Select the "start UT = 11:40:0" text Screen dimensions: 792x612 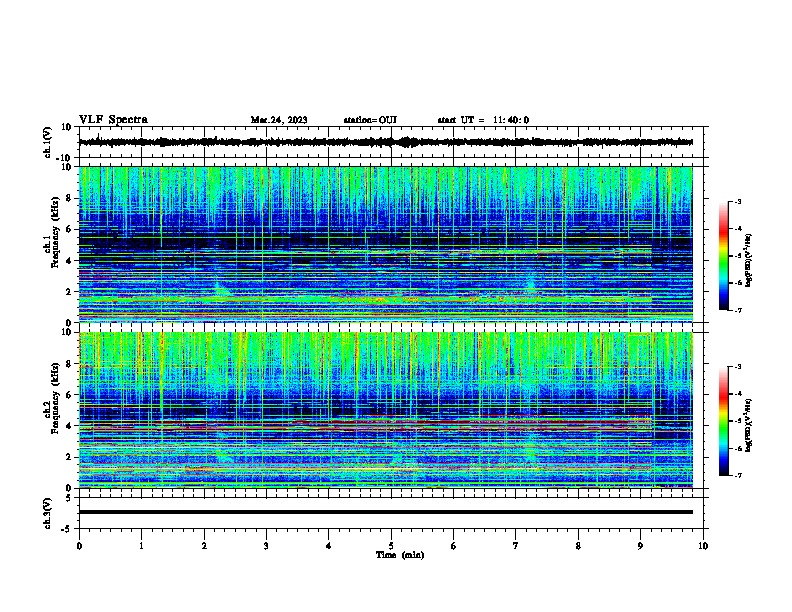[x=483, y=120]
